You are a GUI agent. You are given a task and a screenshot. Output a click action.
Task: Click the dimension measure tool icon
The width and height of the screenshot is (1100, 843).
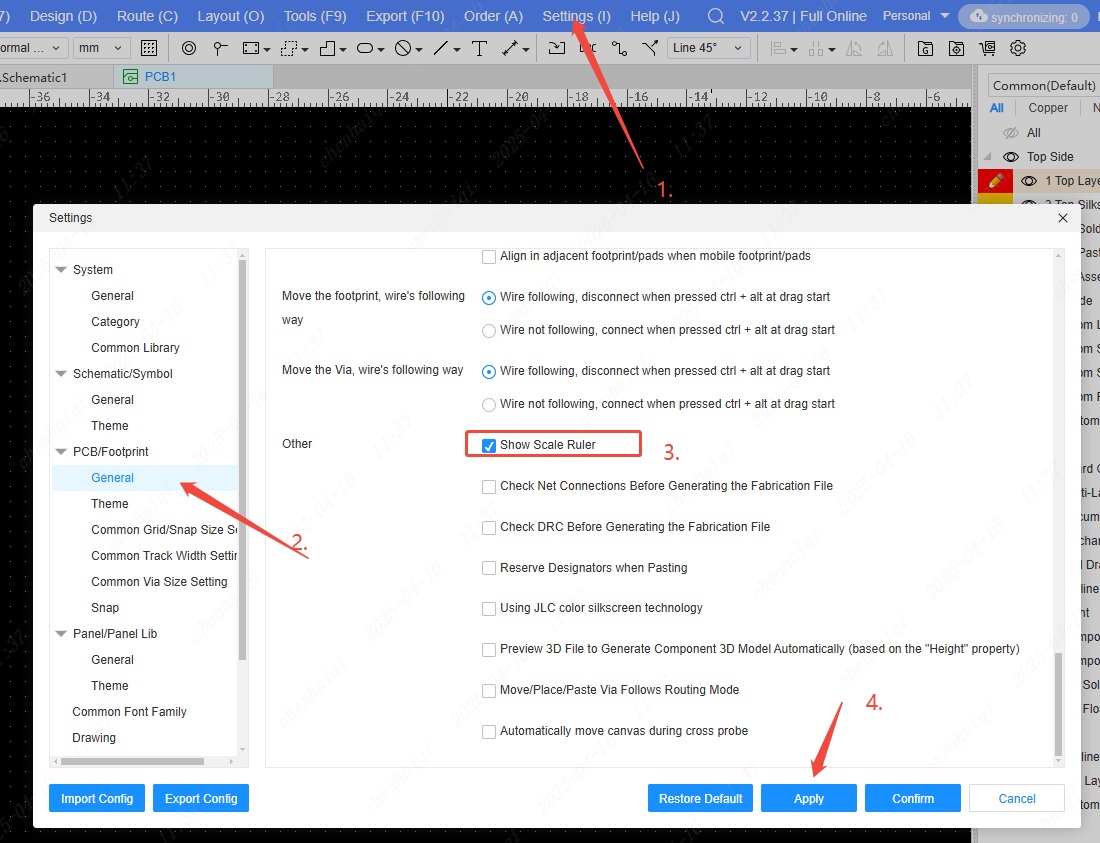510,48
